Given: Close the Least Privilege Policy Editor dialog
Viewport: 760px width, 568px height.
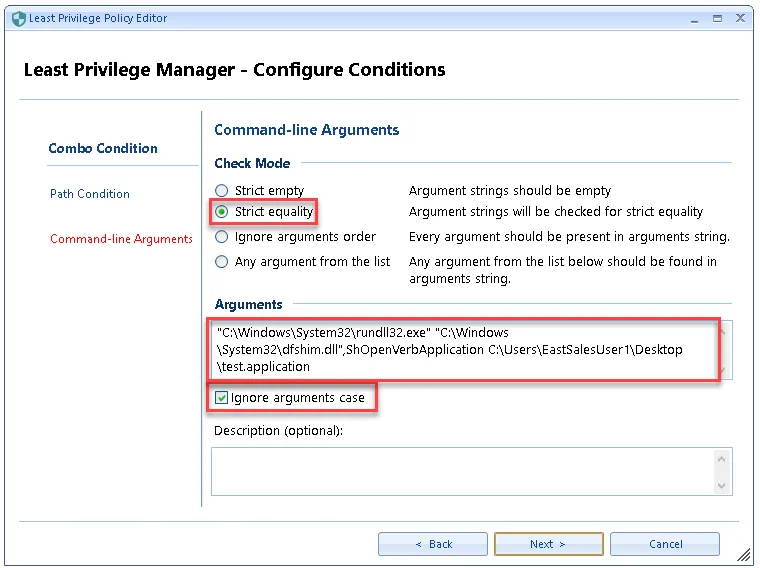Looking at the screenshot, I should tap(741, 18).
